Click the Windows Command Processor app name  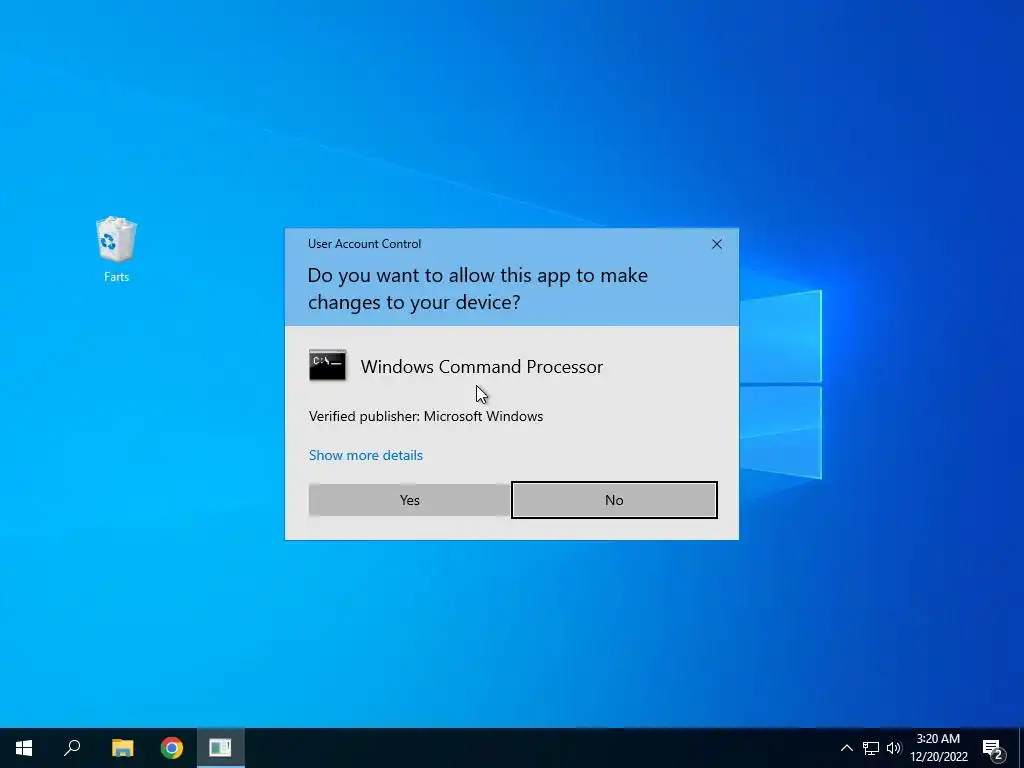pyautogui.click(x=481, y=366)
